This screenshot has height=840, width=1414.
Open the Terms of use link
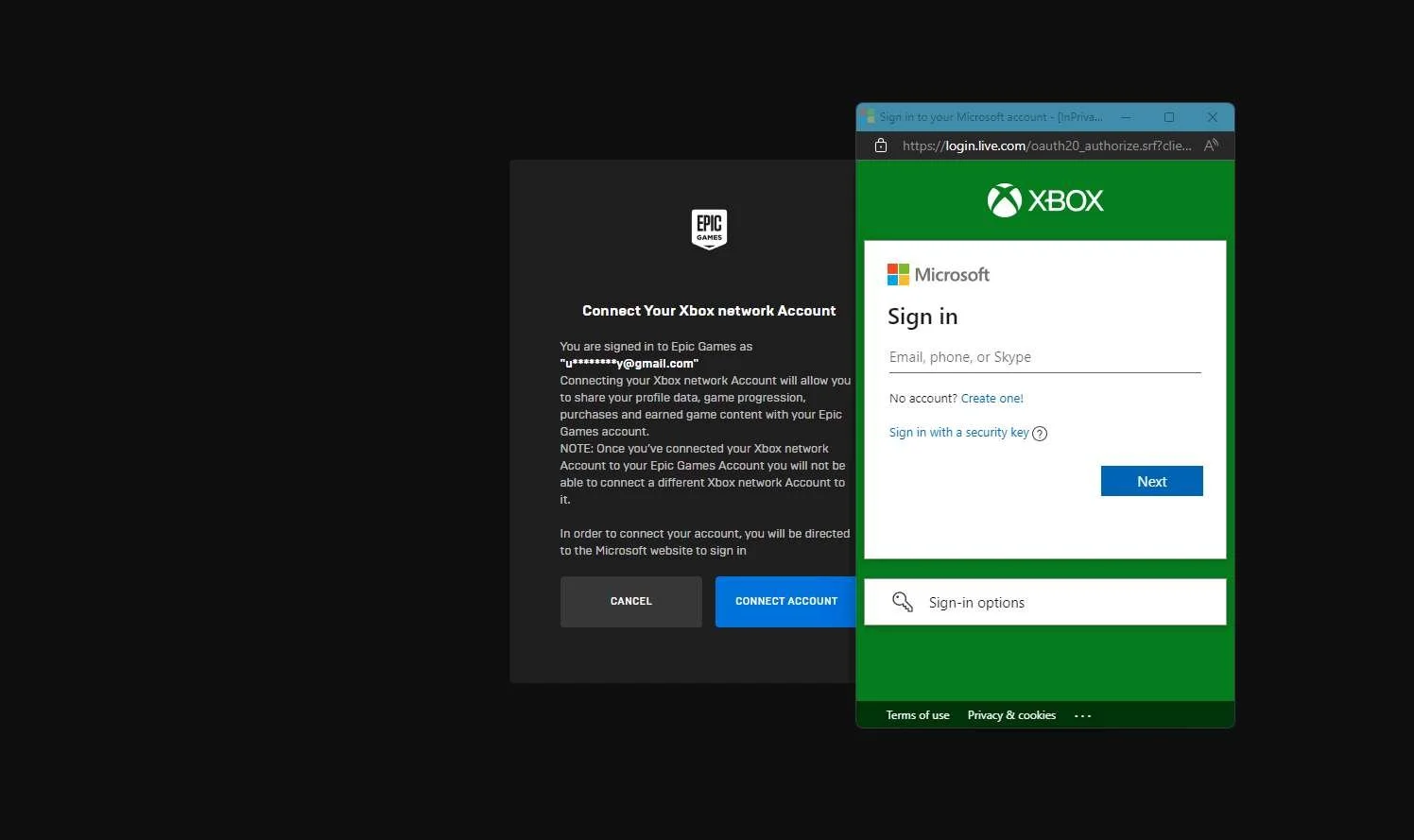coord(918,715)
